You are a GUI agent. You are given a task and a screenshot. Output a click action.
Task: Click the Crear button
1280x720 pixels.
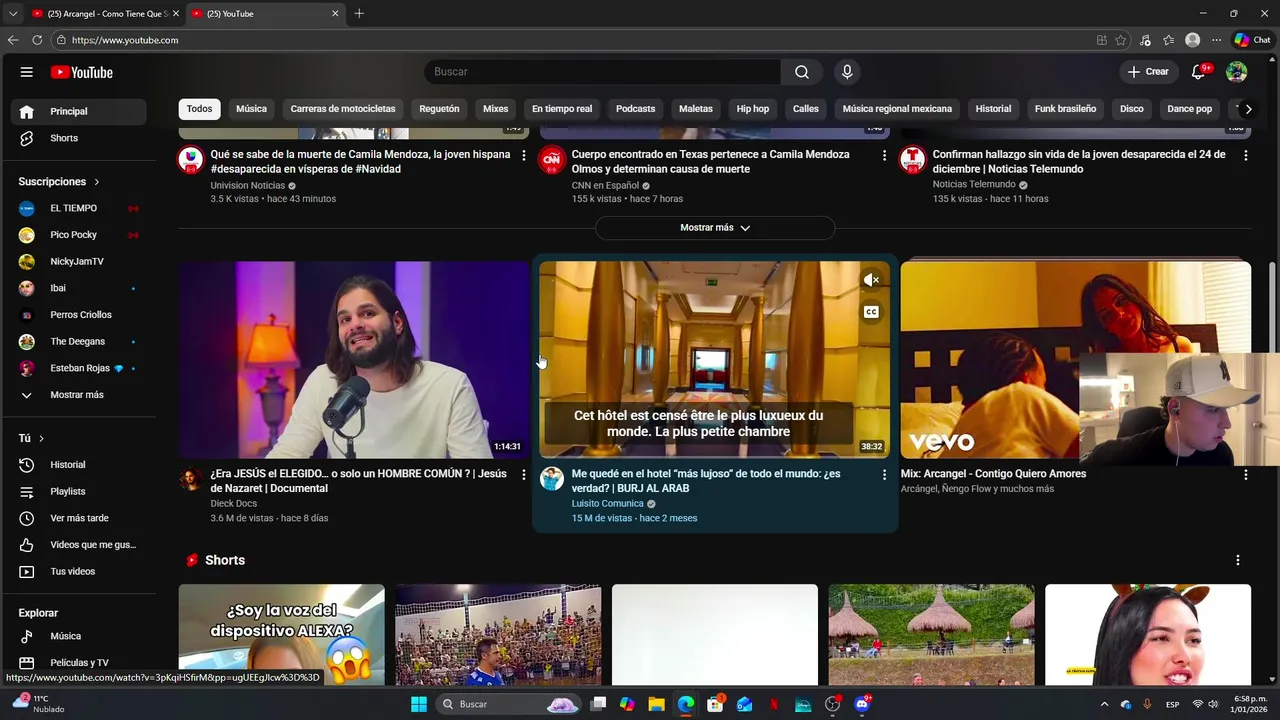tap(1148, 72)
